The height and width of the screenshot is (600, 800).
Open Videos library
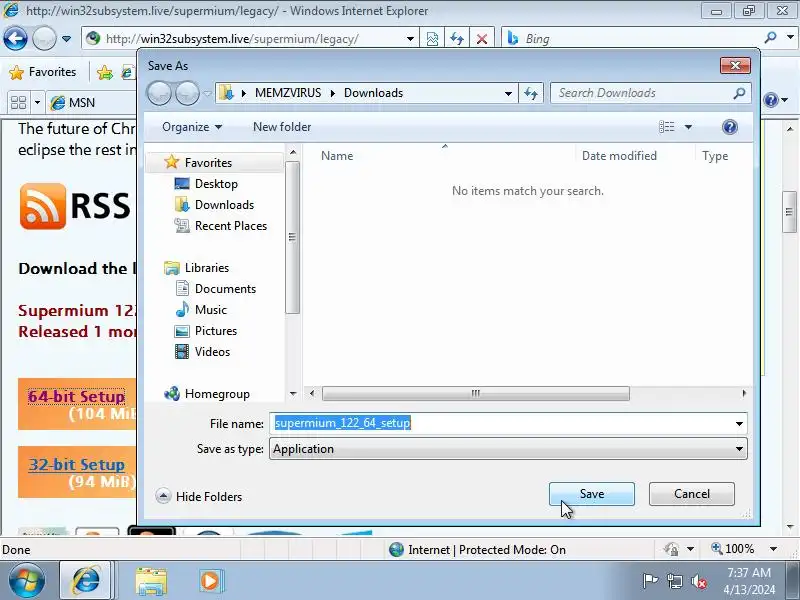click(x=212, y=352)
